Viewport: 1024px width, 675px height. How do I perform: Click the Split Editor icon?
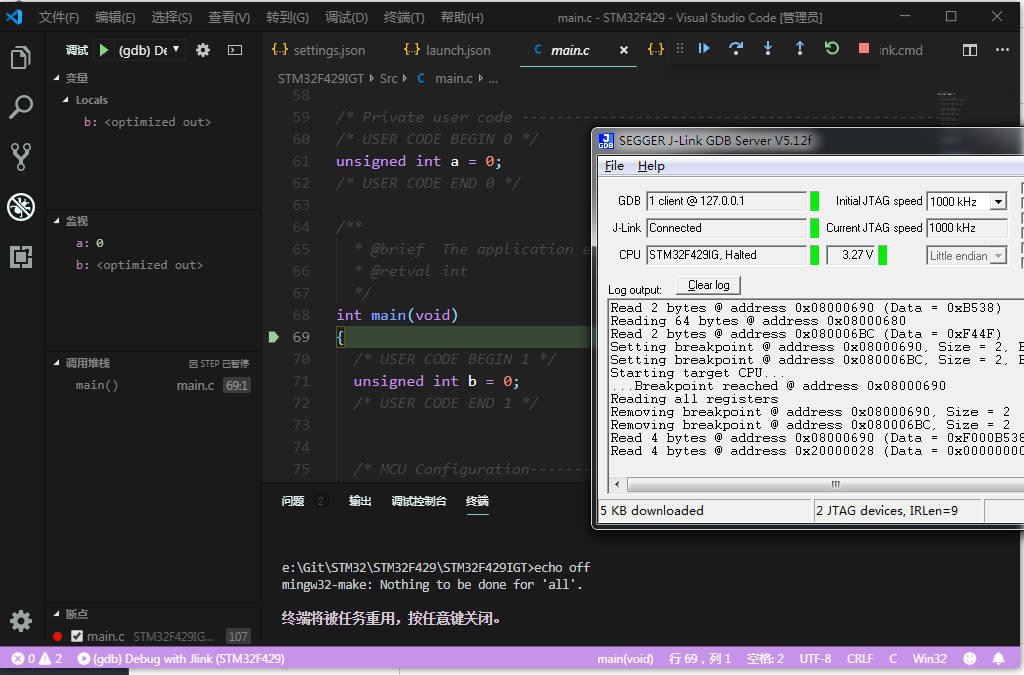pyautogui.click(x=971, y=49)
